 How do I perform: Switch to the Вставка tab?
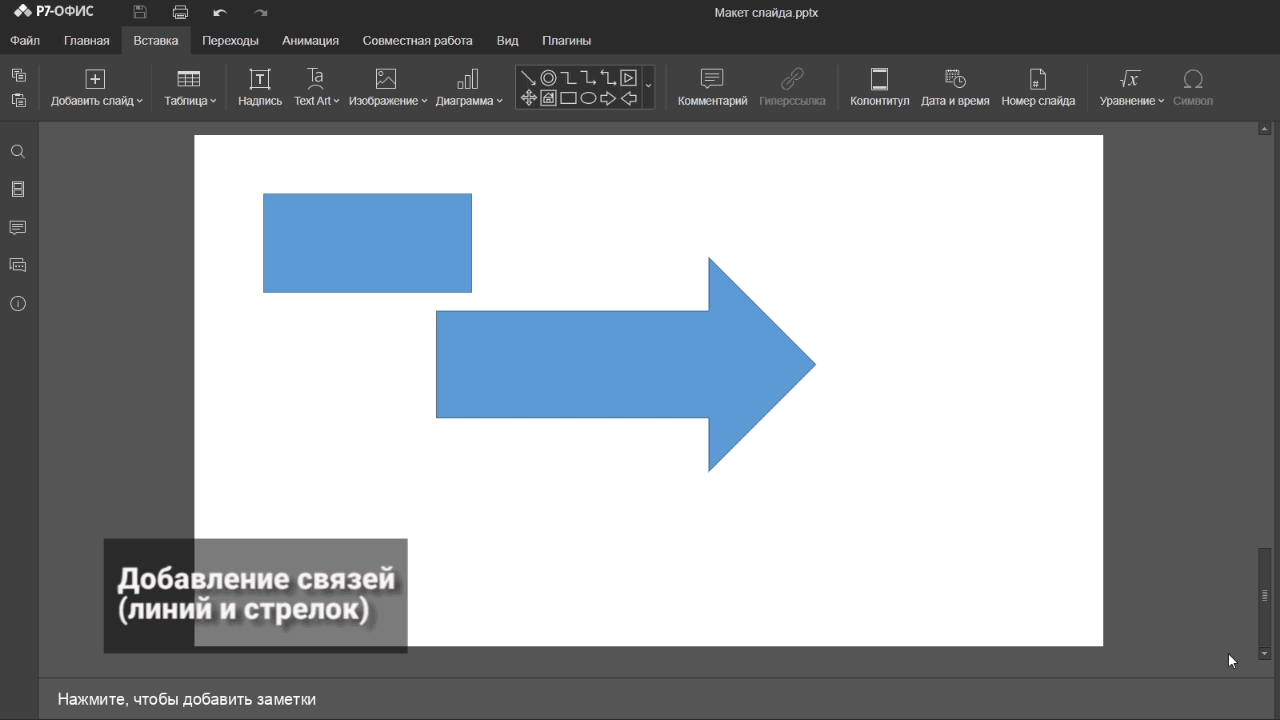[156, 41]
